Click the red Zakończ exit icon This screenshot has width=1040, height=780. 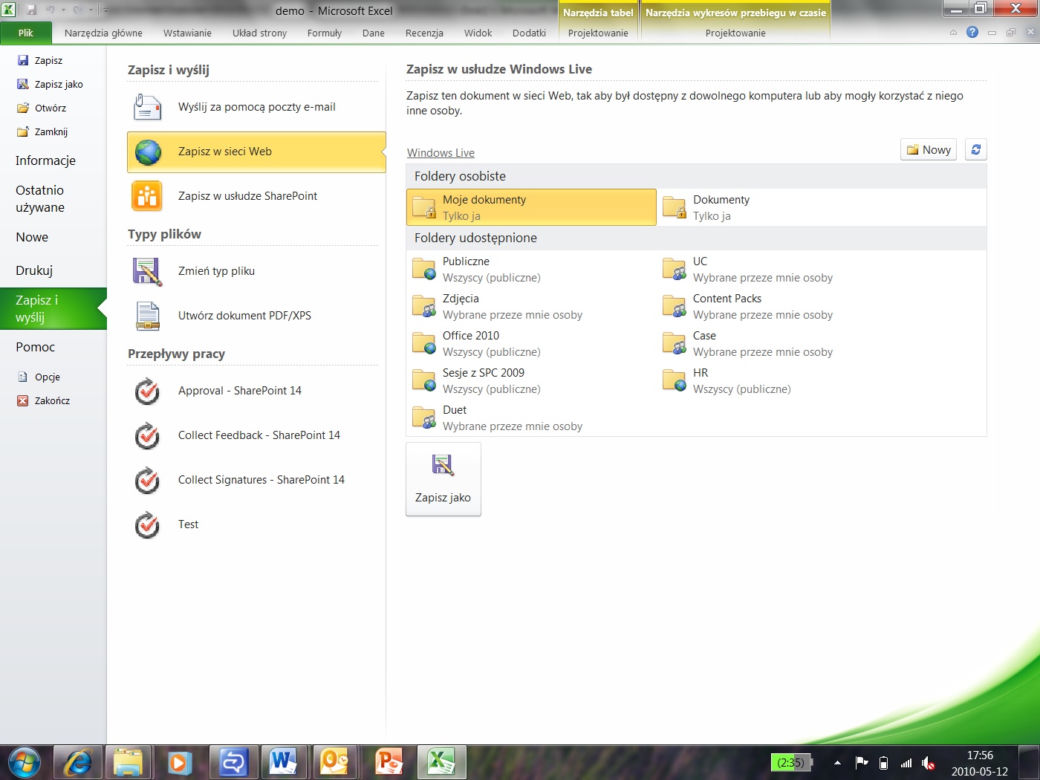tap(23, 401)
